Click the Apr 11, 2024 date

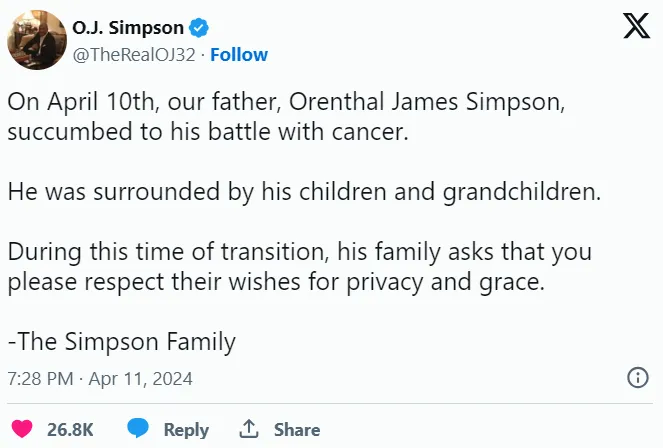[141, 379]
